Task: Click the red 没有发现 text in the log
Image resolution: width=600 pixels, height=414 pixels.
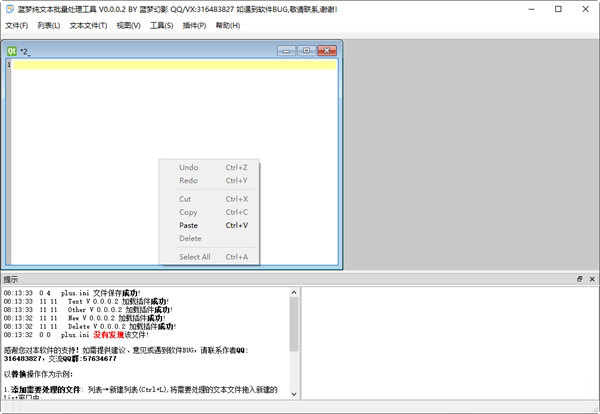Action: tap(109, 335)
